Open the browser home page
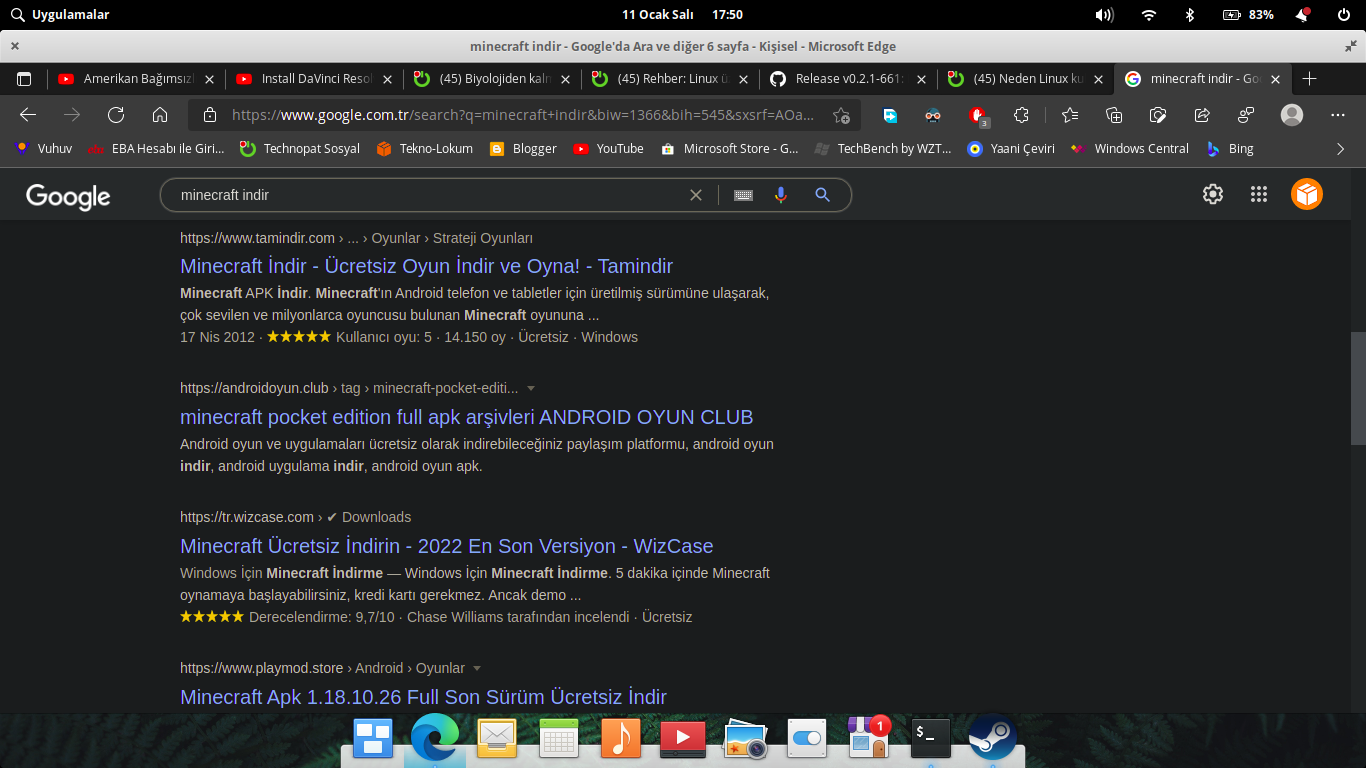 tap(160, 115)
